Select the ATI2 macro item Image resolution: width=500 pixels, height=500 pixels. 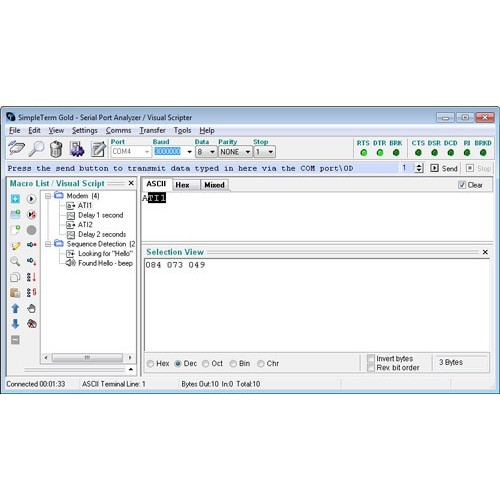pyautogui.click(x=85, y=225)
